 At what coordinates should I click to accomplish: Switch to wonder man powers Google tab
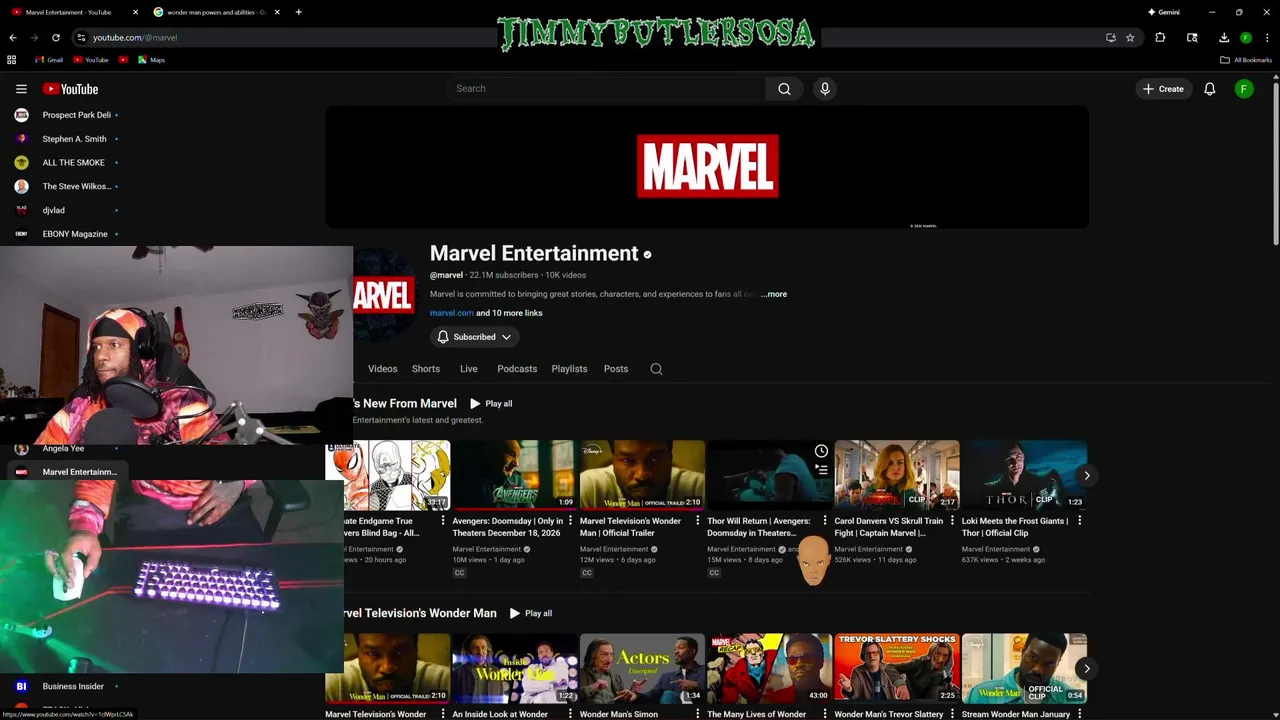[x=215, y=12]
